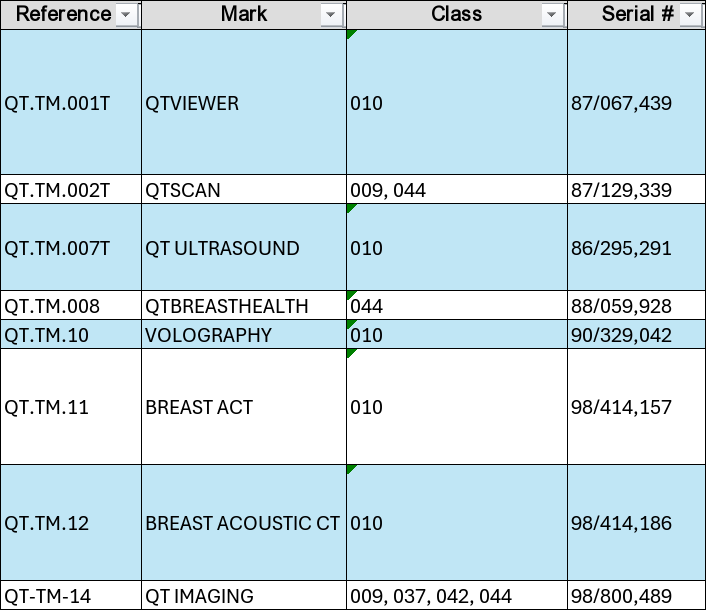Click the green error marker in BREAST ACT's Class cell
Image resolution: width=707 pixels, height=611 pixels.
(351, 354)
